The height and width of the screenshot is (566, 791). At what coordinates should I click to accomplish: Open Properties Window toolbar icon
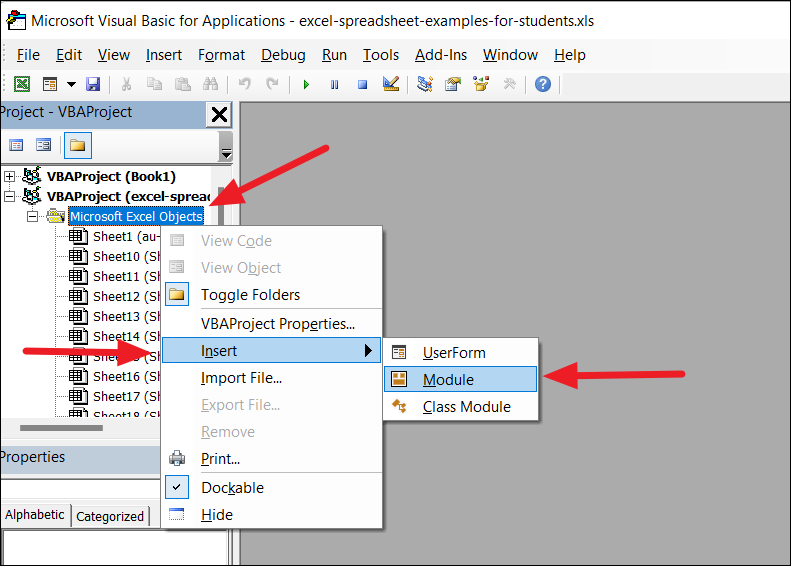click(x=453, y=84)
